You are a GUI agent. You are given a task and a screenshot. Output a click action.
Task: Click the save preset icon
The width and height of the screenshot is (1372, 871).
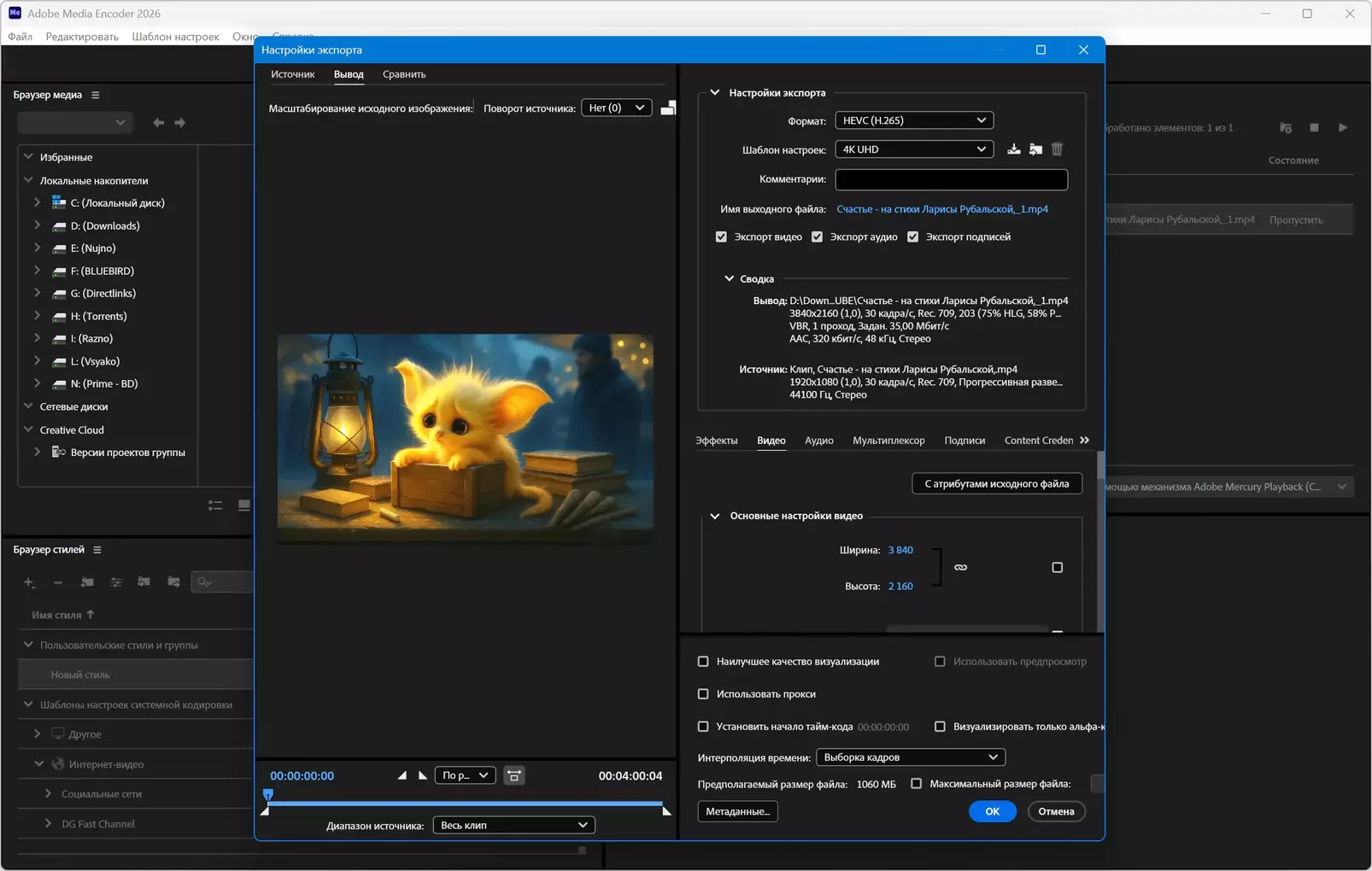[x=1013, y=149]
